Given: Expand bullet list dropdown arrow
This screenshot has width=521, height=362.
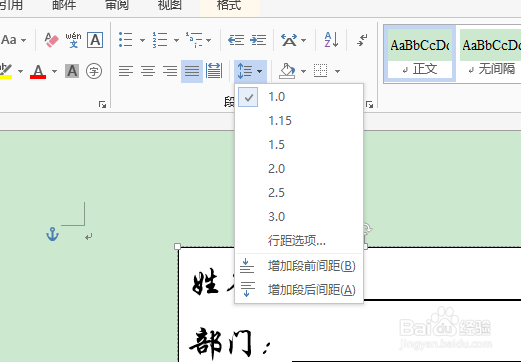Looking at the screenshot, I should [x=142, y=40].
